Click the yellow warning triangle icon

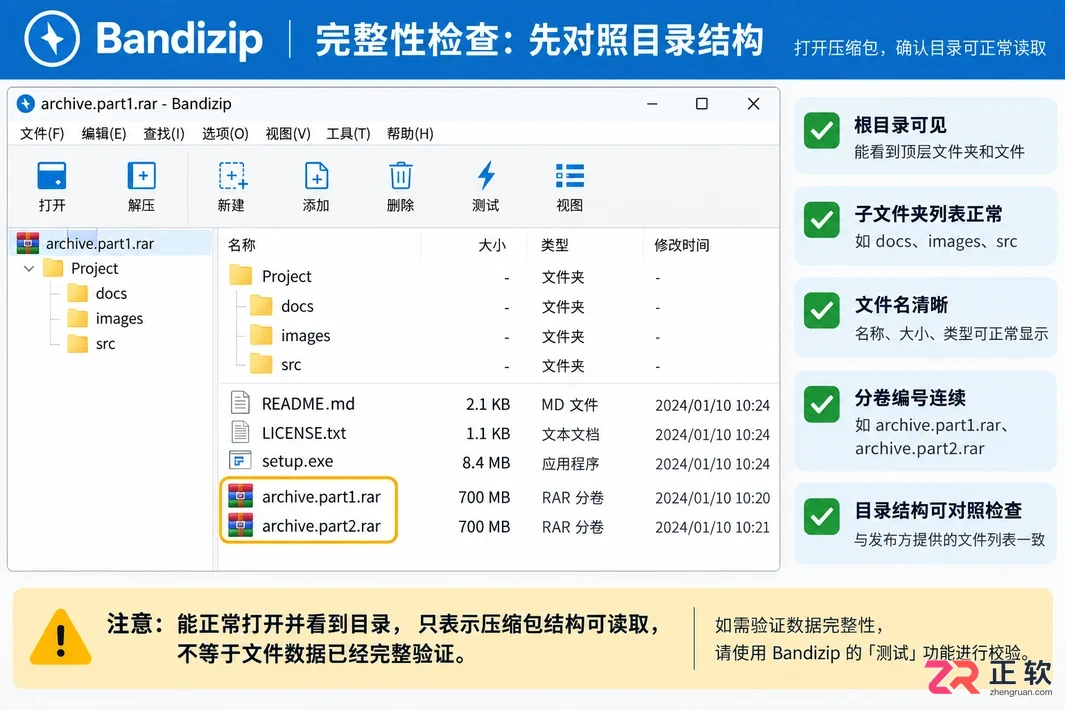[60, 637]
